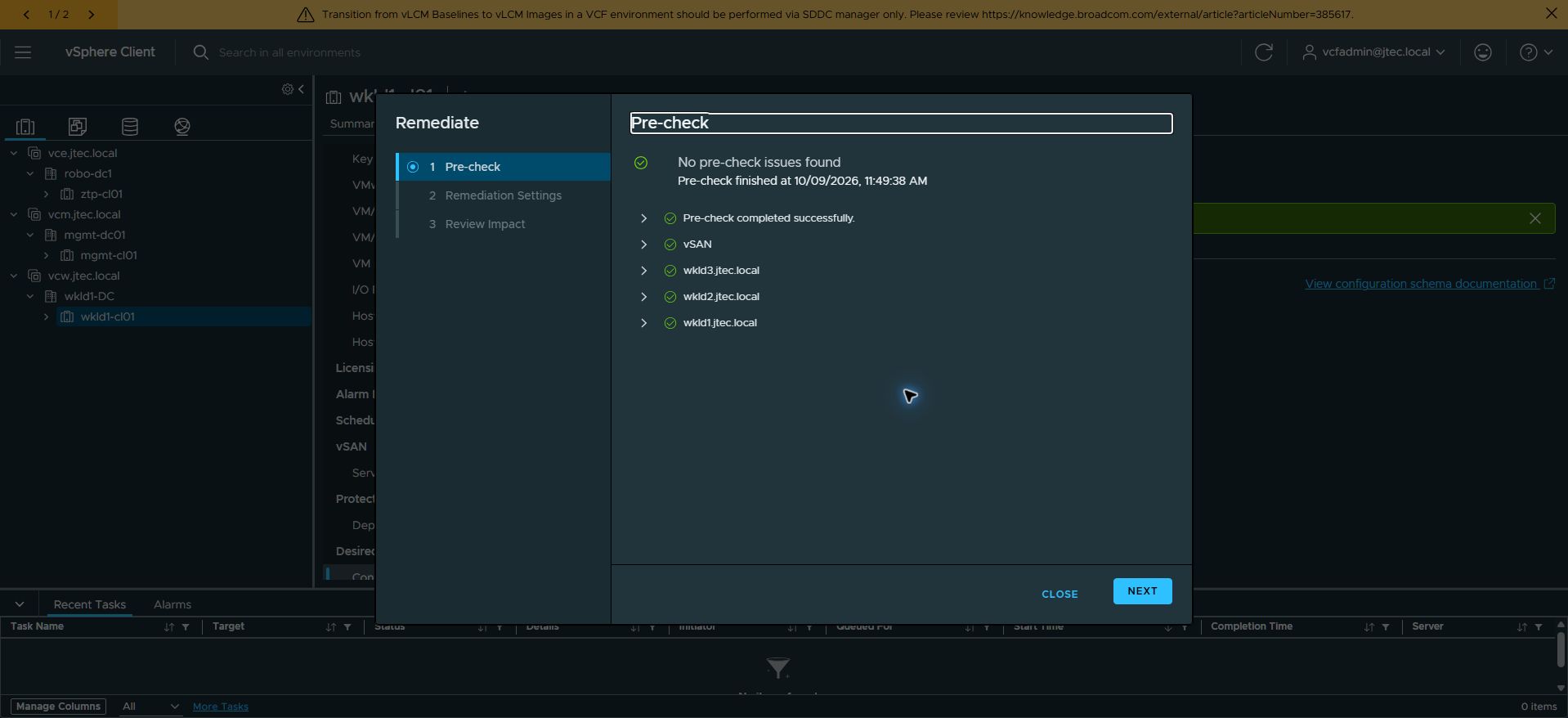
Task: Select mgmt-cl01 cluster in tree
Action: [108, 256]
